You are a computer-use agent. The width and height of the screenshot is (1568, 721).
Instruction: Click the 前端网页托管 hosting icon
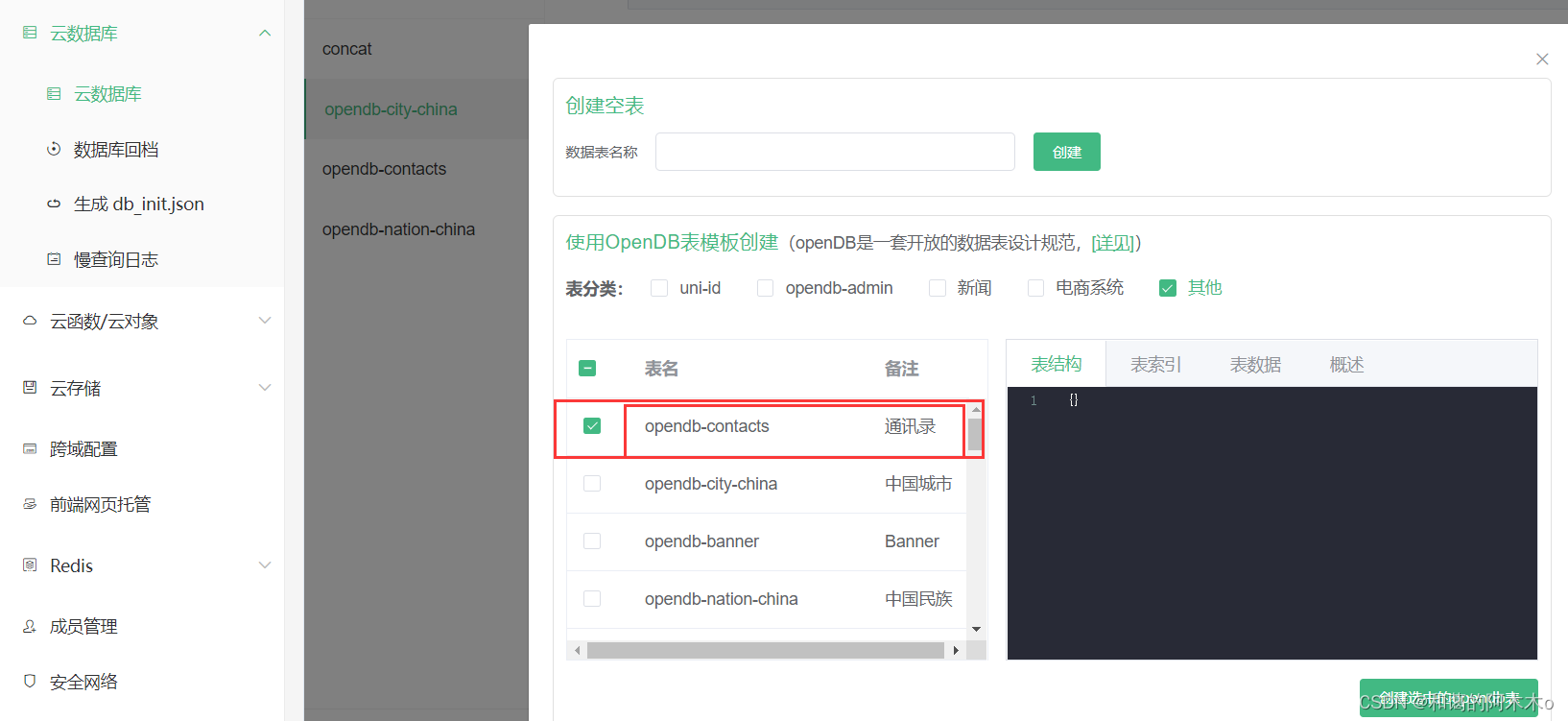click(30, 504)
